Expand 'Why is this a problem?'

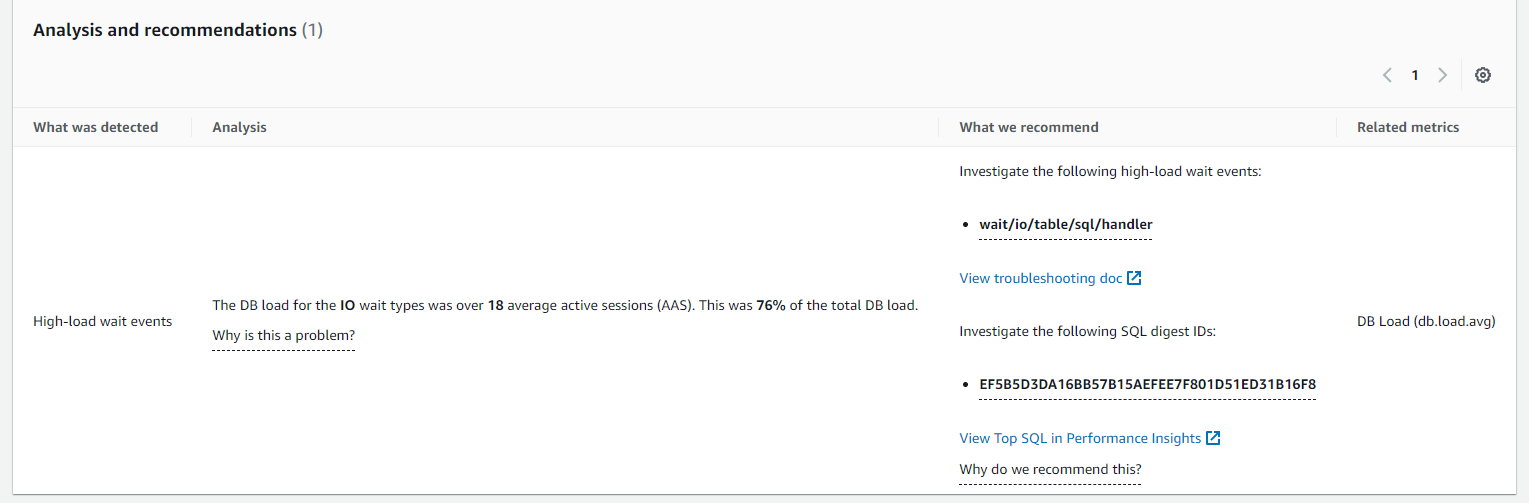(283, 336)
